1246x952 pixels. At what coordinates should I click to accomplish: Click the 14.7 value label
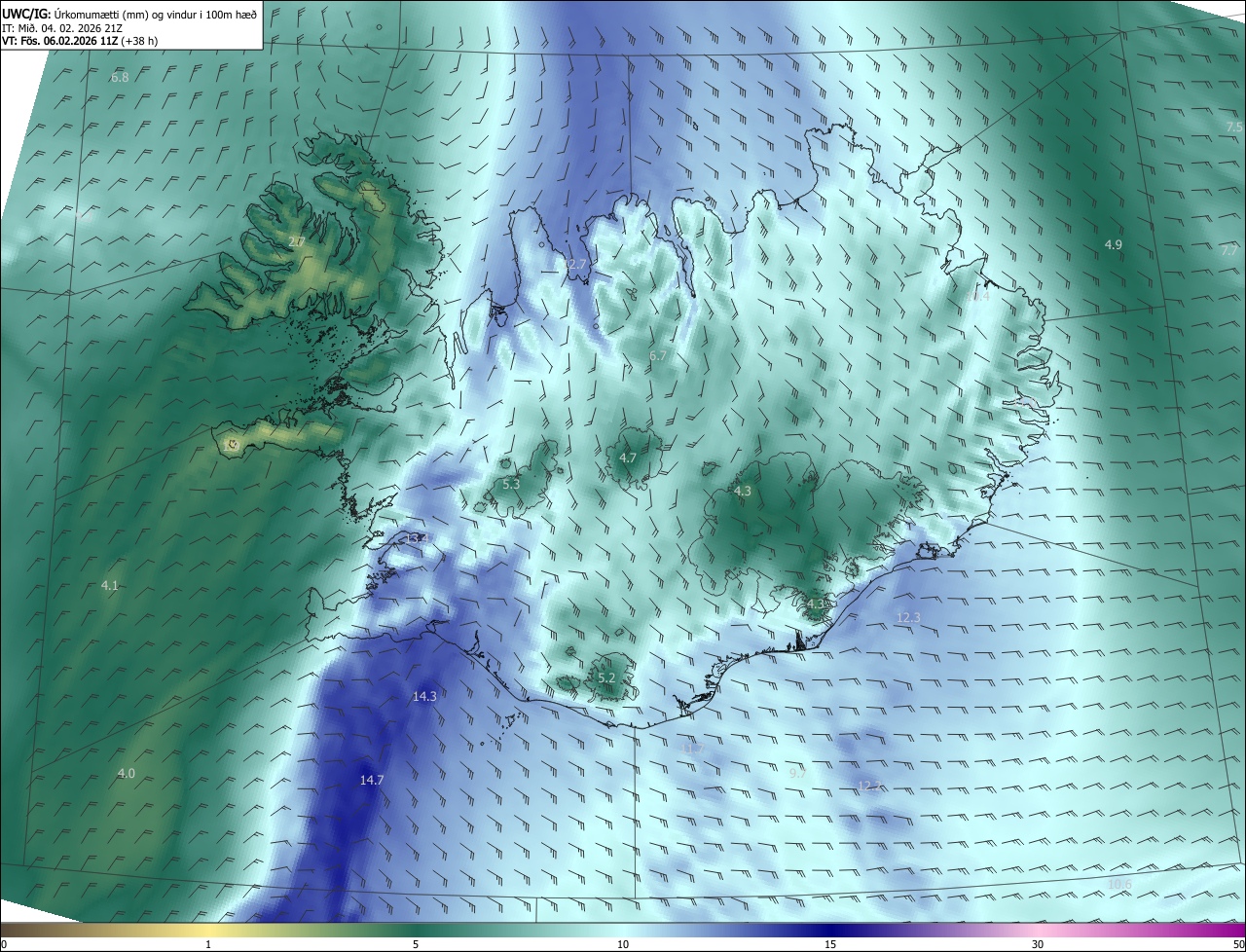(x=372, y=781)
